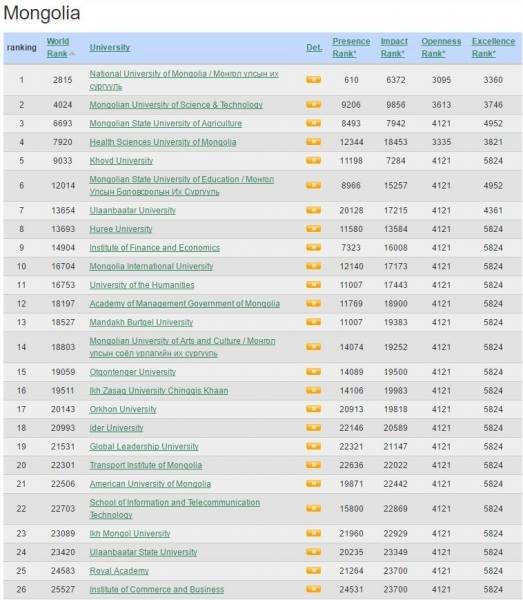Select world rank value 2815
Image resolution: width=523 pixels, height=600 pixels.
coord(62,80)
